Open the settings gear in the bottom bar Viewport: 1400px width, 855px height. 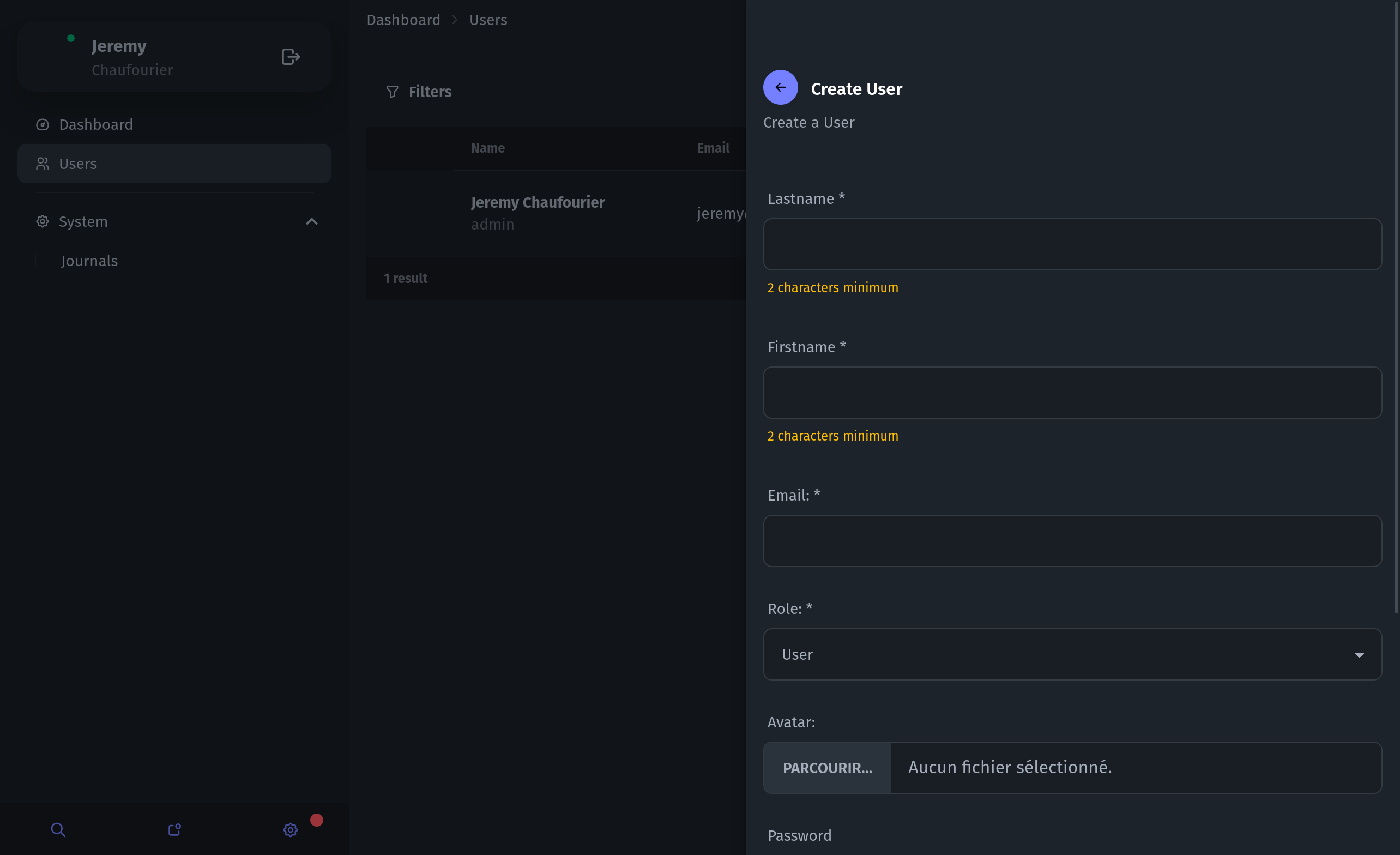(291, 829)
